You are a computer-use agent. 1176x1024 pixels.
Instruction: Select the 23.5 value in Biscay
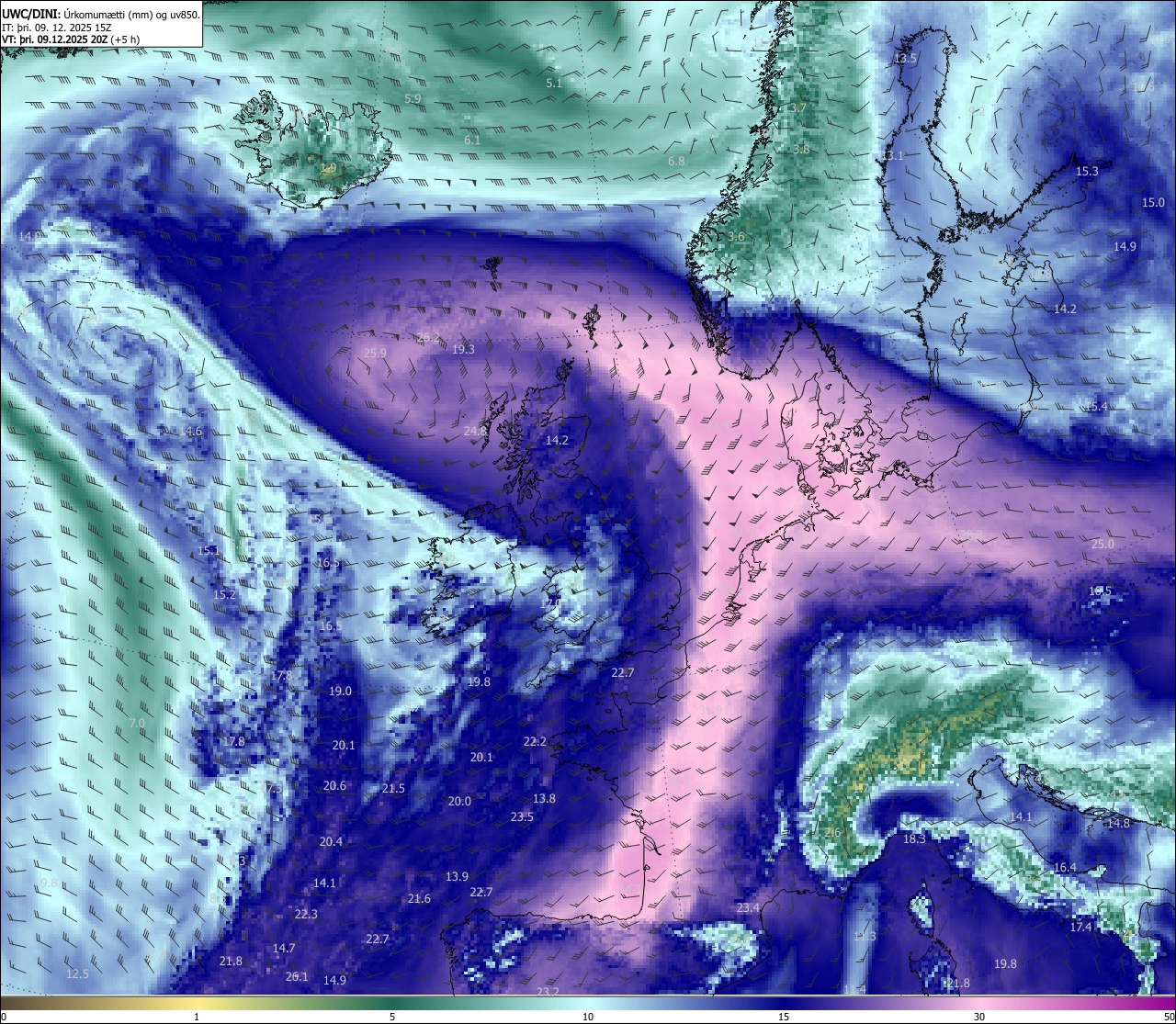click(522, 816)
